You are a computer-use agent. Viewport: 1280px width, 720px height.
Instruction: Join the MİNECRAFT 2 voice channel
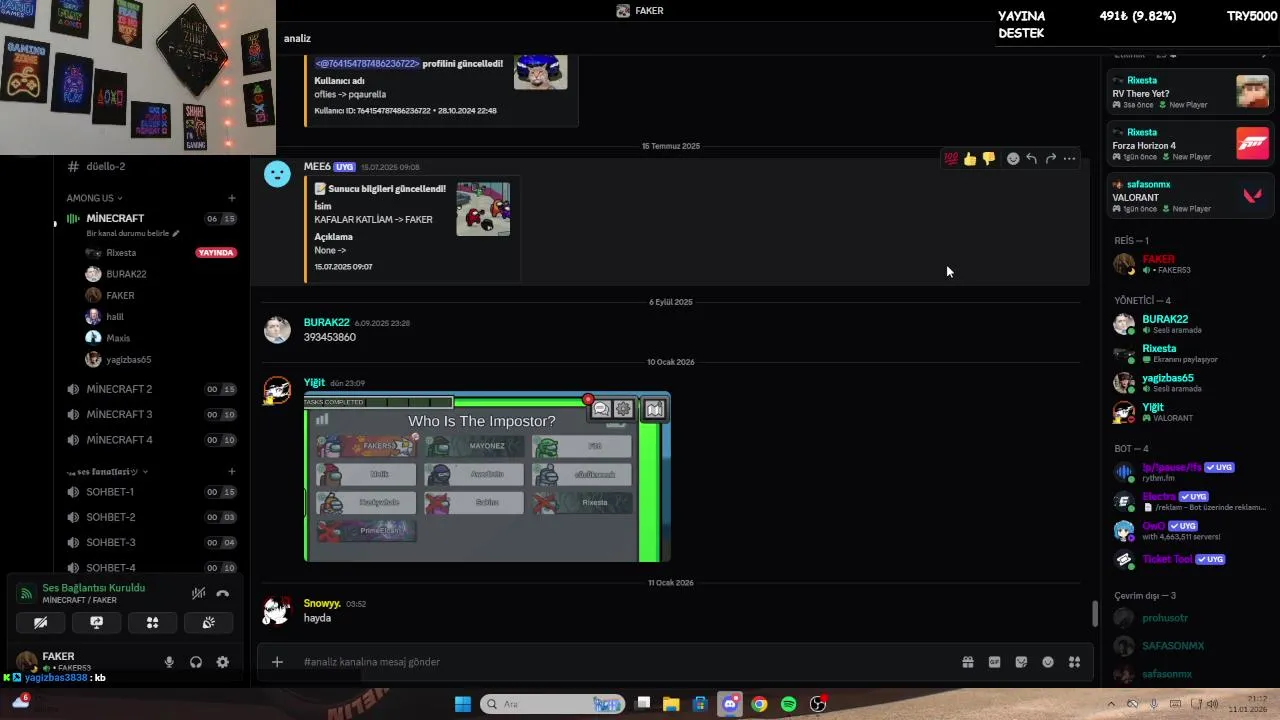coord(150,389)
